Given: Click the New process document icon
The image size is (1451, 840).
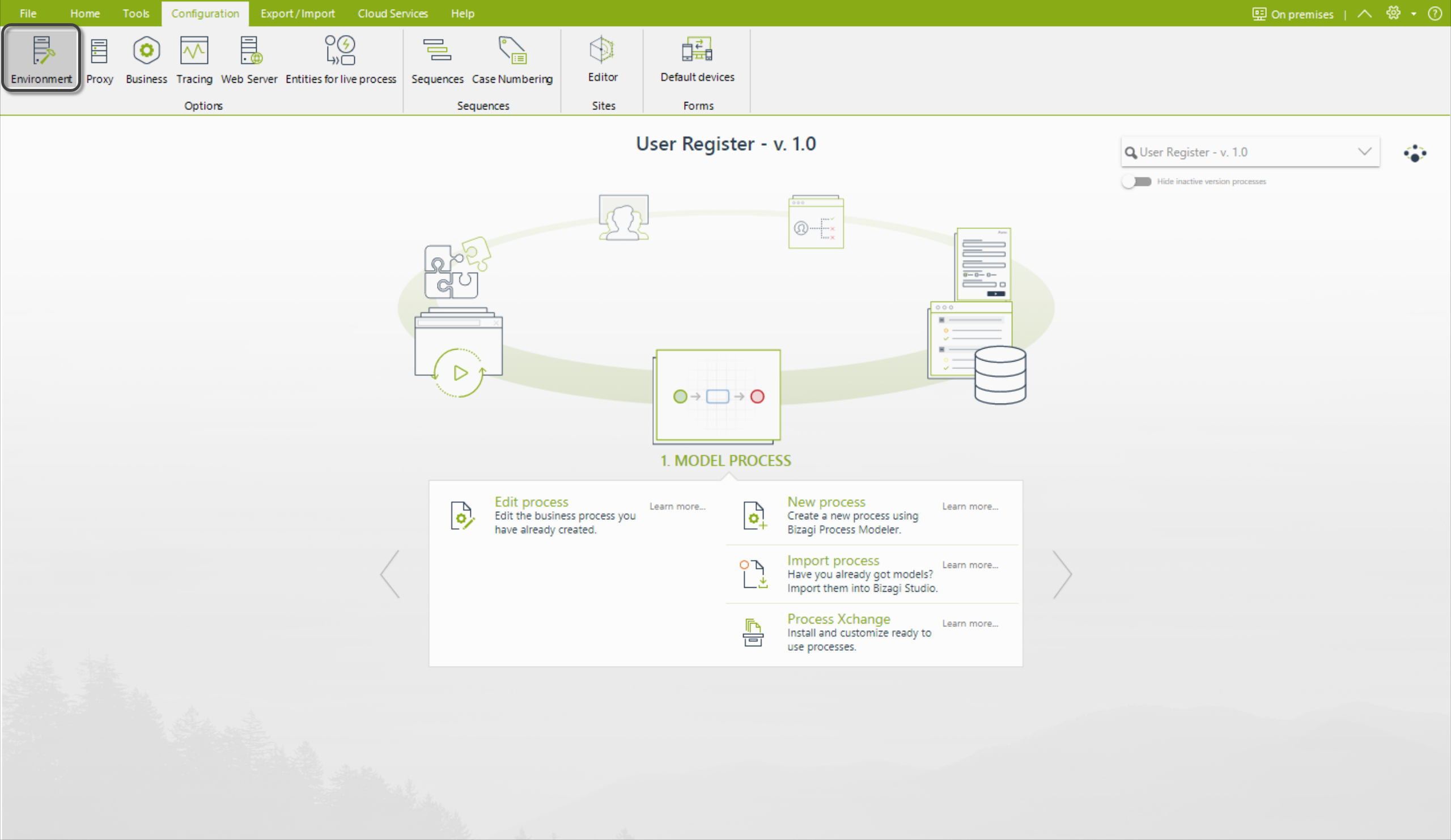Looking at the screenshot, I should [x=754, y=515].
